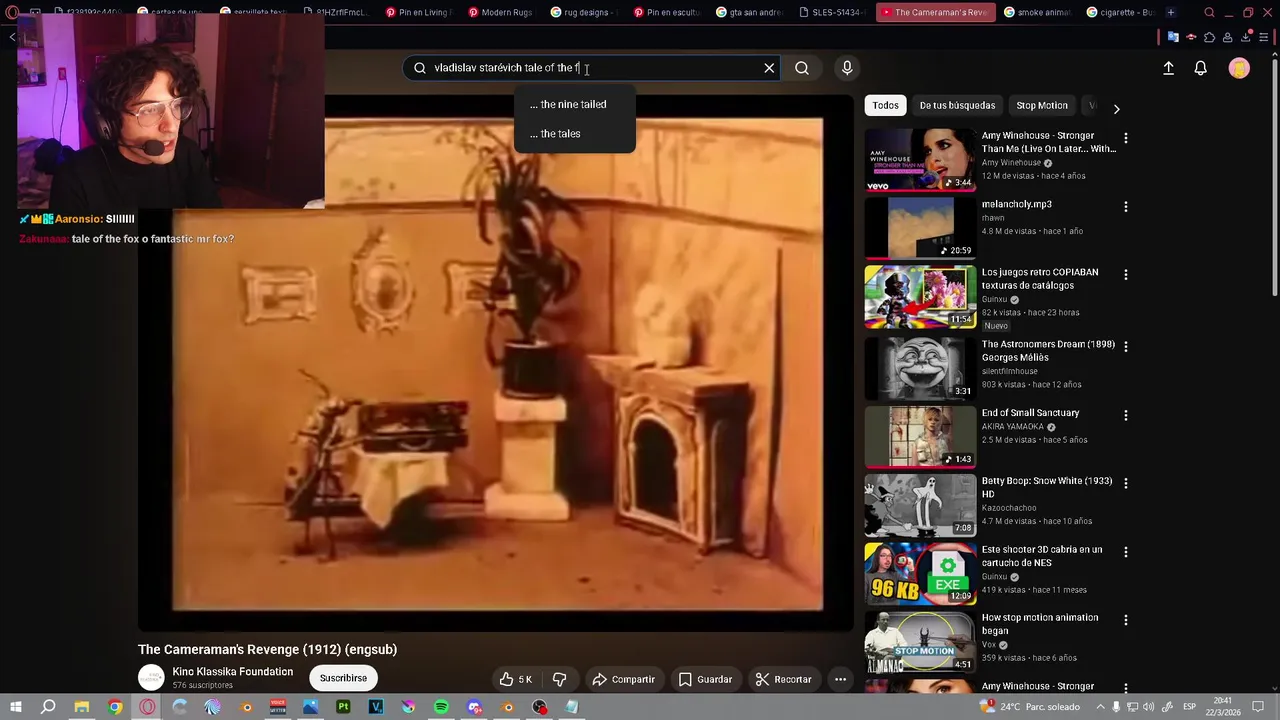This screenshot has width=1280, height=720.
Task: Open the Kino Klassika Foundation channel name
Action: (232, 672)
